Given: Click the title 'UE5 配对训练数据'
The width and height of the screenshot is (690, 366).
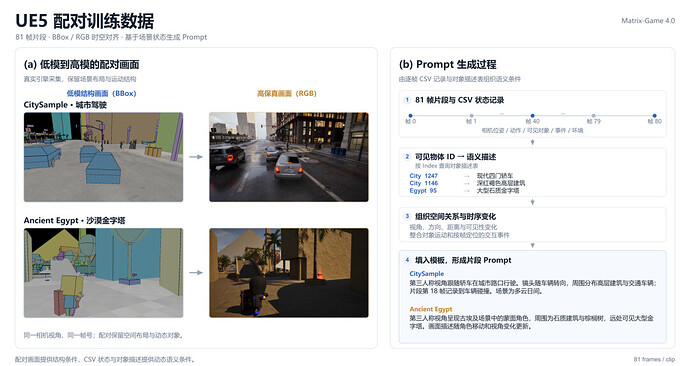Looking at the screenshot, I should 84,21.
